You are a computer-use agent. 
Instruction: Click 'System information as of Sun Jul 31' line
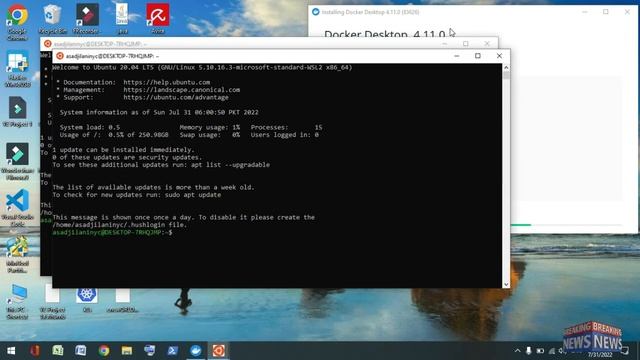tap(159, 112)
